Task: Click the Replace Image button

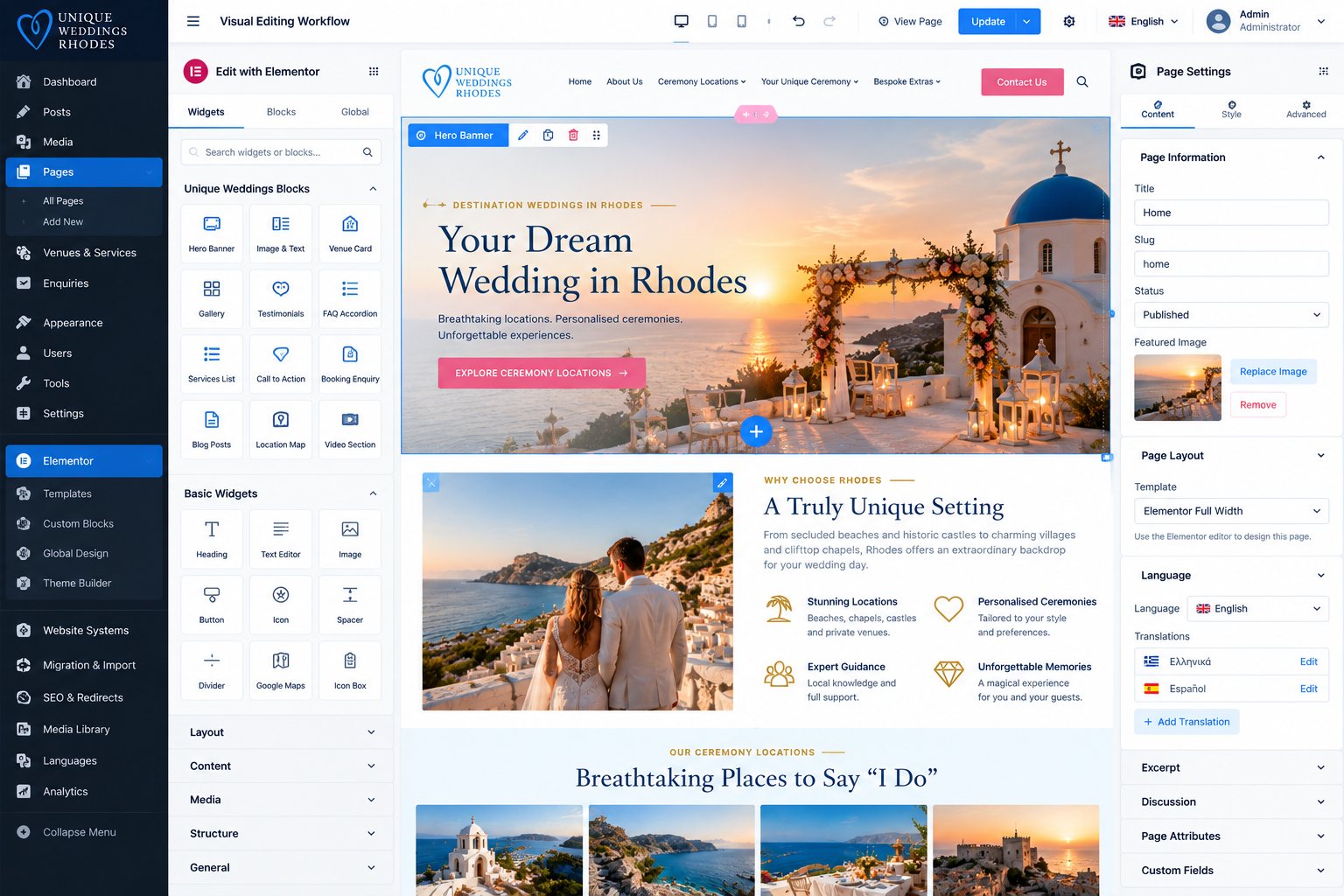Action: [x=1273, y=372]
